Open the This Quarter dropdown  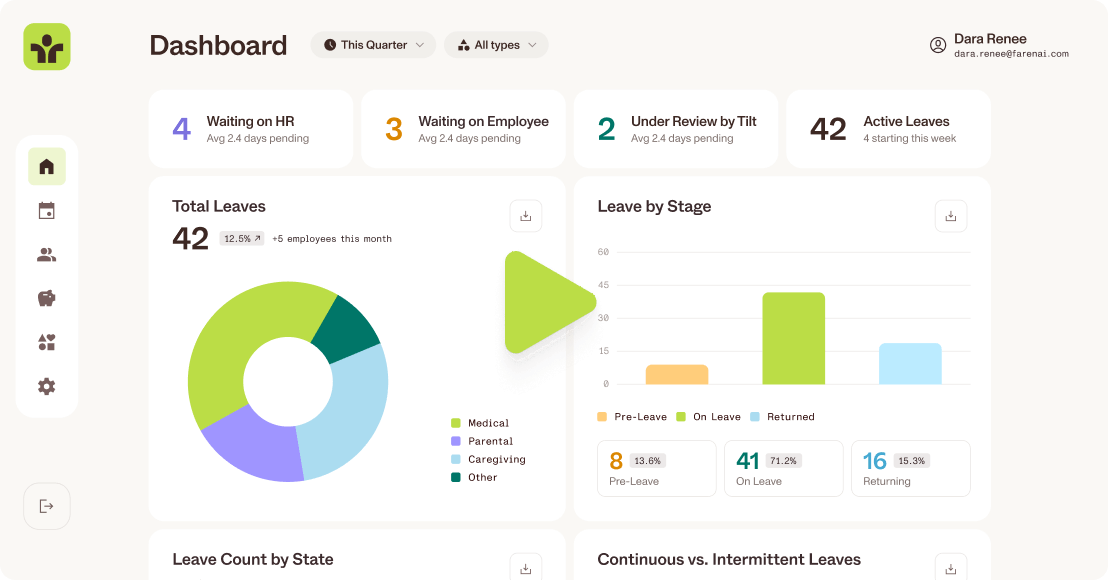click(372, 44)
